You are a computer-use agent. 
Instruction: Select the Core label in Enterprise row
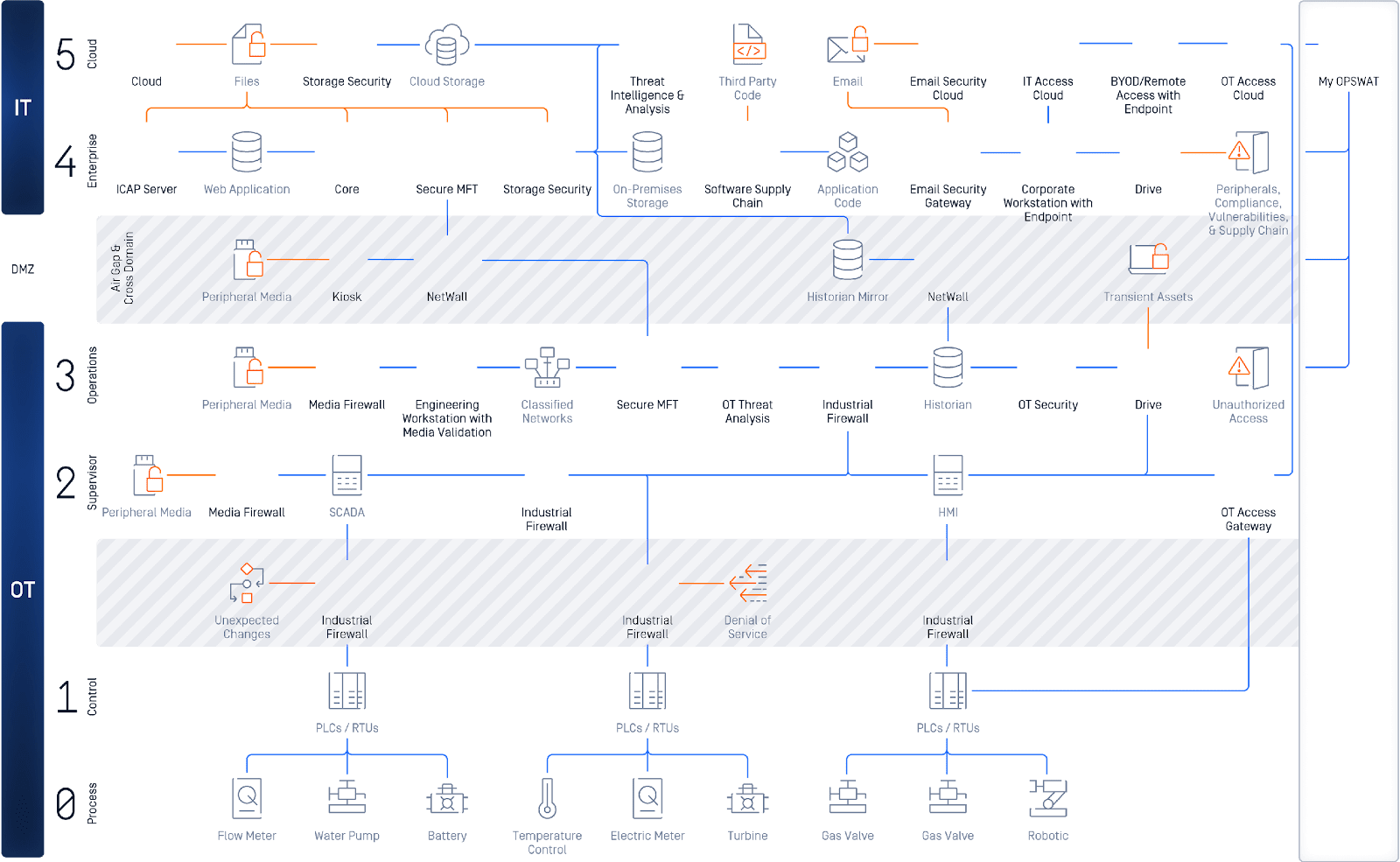click(x=347, y=189)
